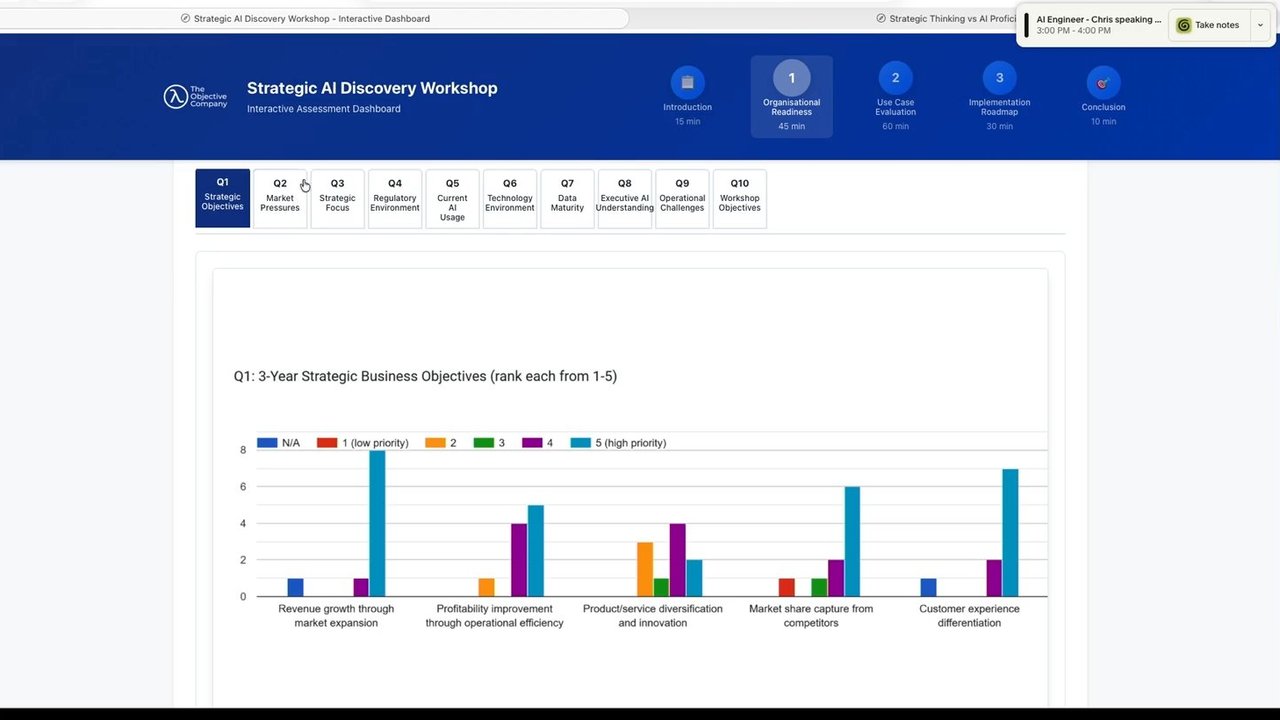
Task: Click the orange 2 legend swatch
Action: coord(435,442)
